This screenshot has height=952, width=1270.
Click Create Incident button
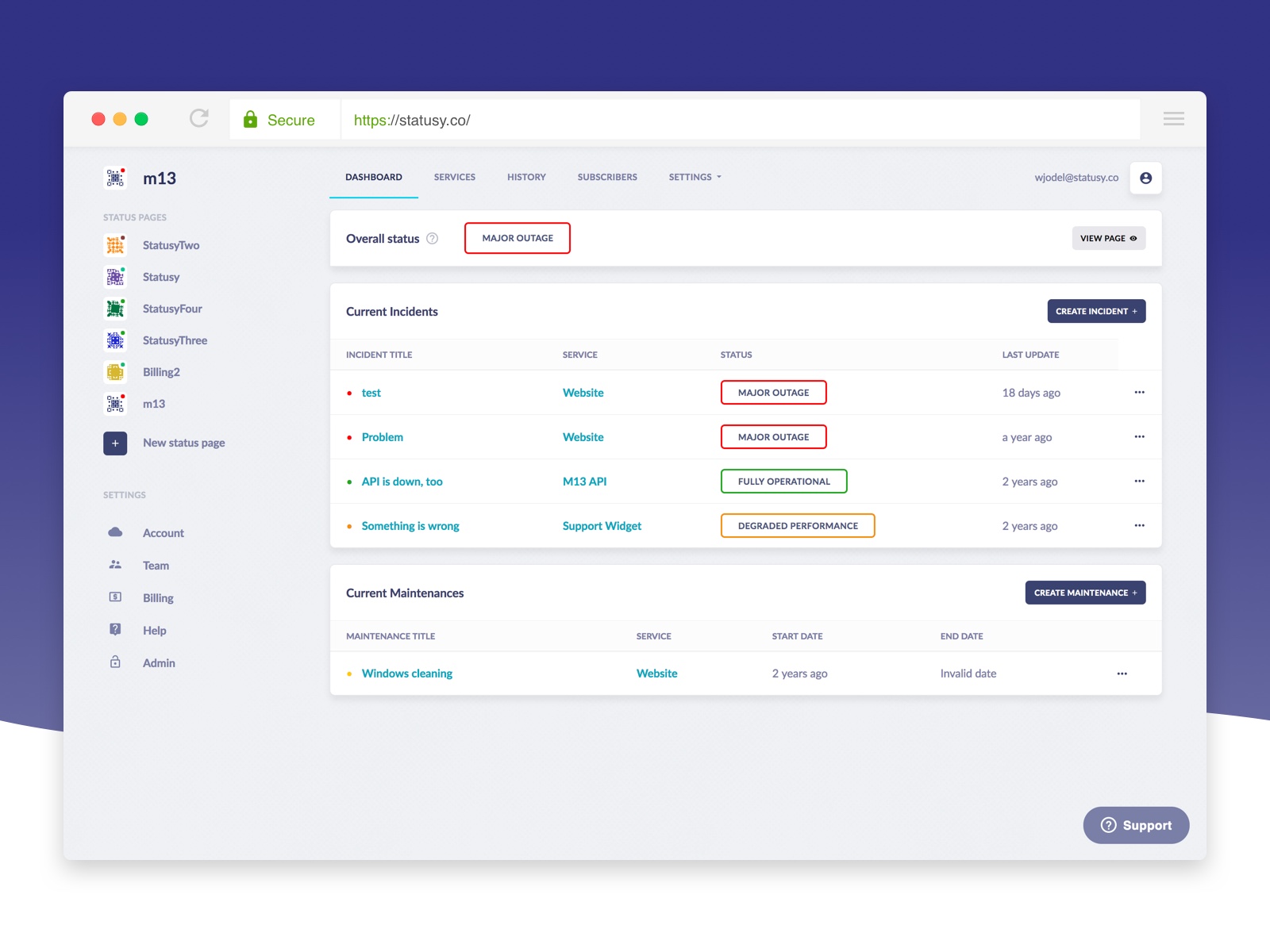pos(1096,311)
